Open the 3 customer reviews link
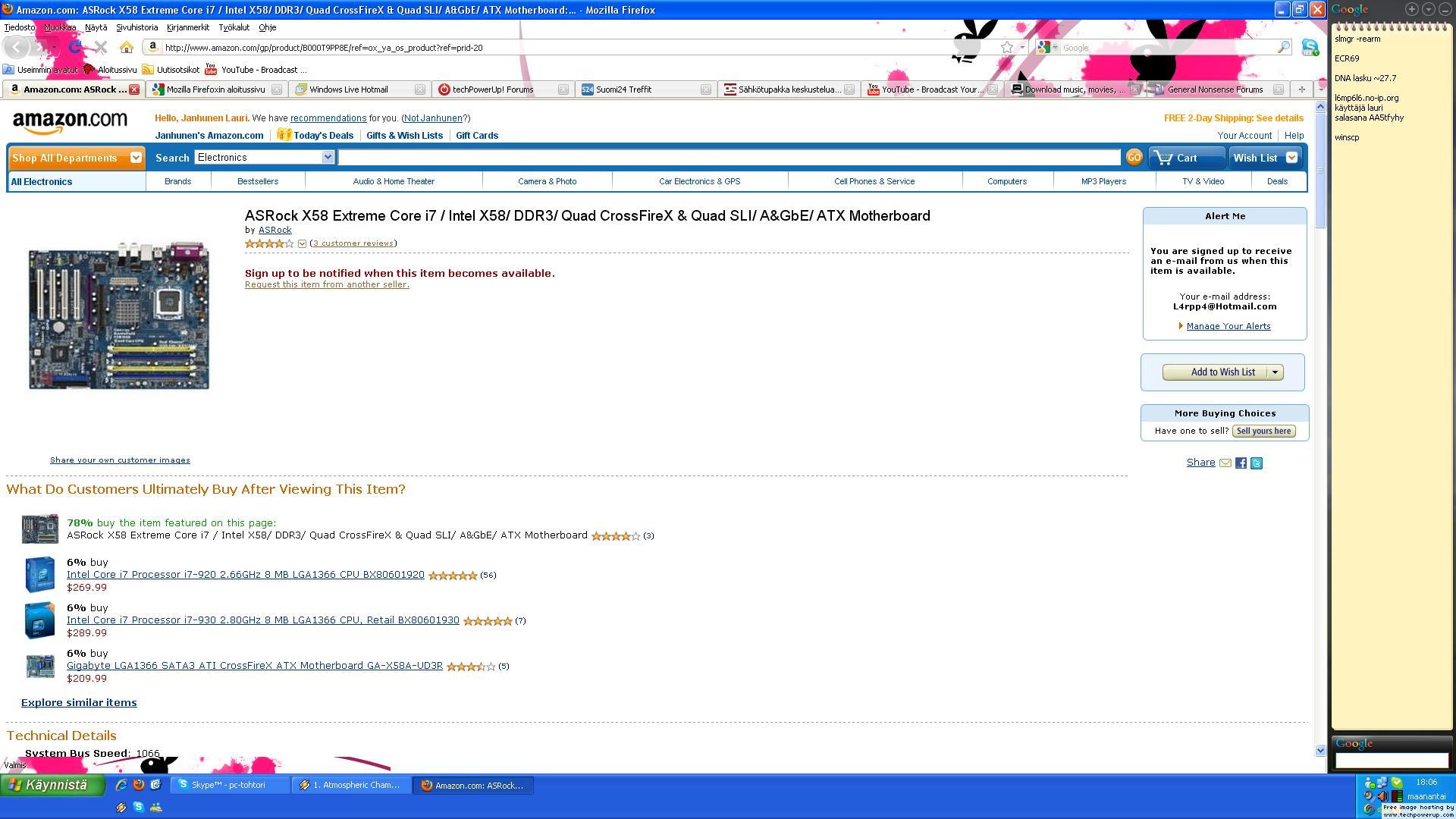Screen dimensions: 1456x819 click(x=353, y=243)
